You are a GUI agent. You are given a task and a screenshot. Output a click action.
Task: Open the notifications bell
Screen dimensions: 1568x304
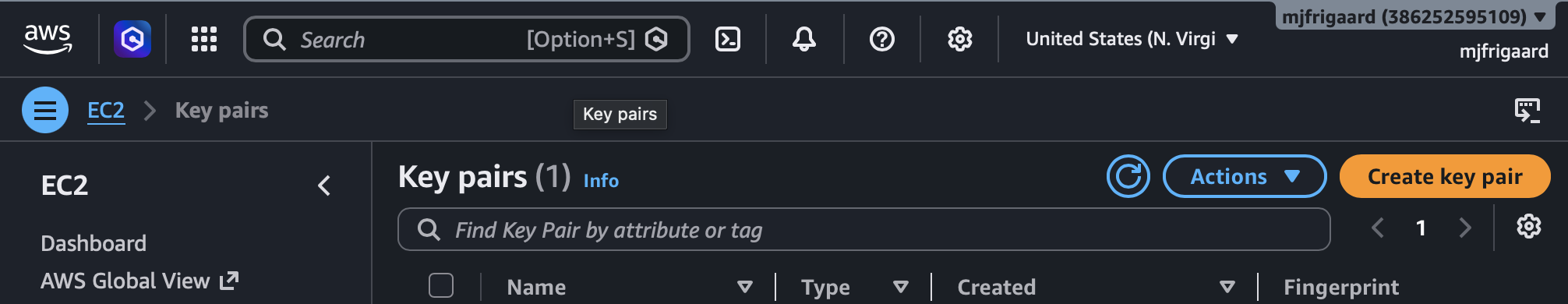point(804,39)
